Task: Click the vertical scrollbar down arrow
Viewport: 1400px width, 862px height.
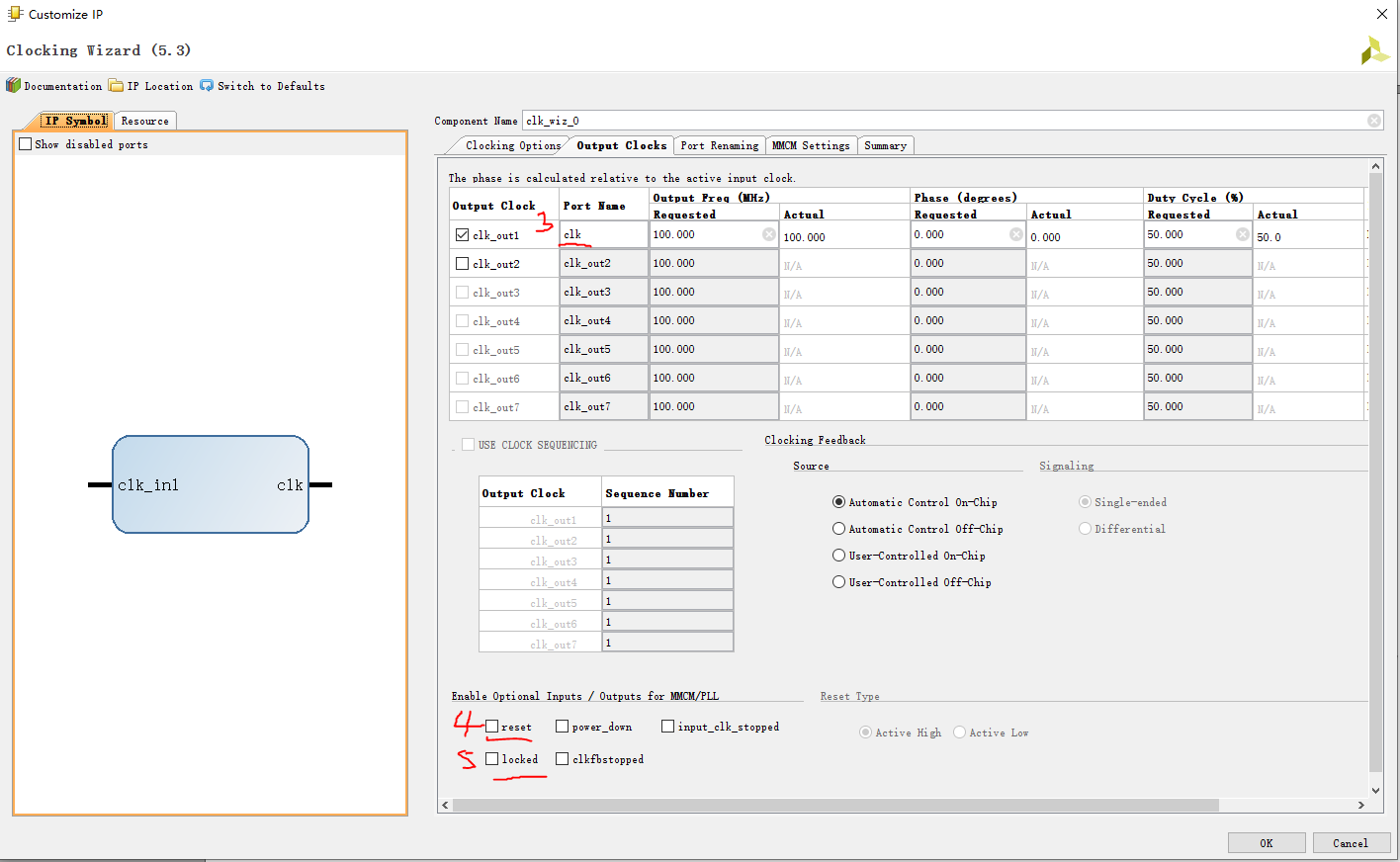Action: point(1375,790)
